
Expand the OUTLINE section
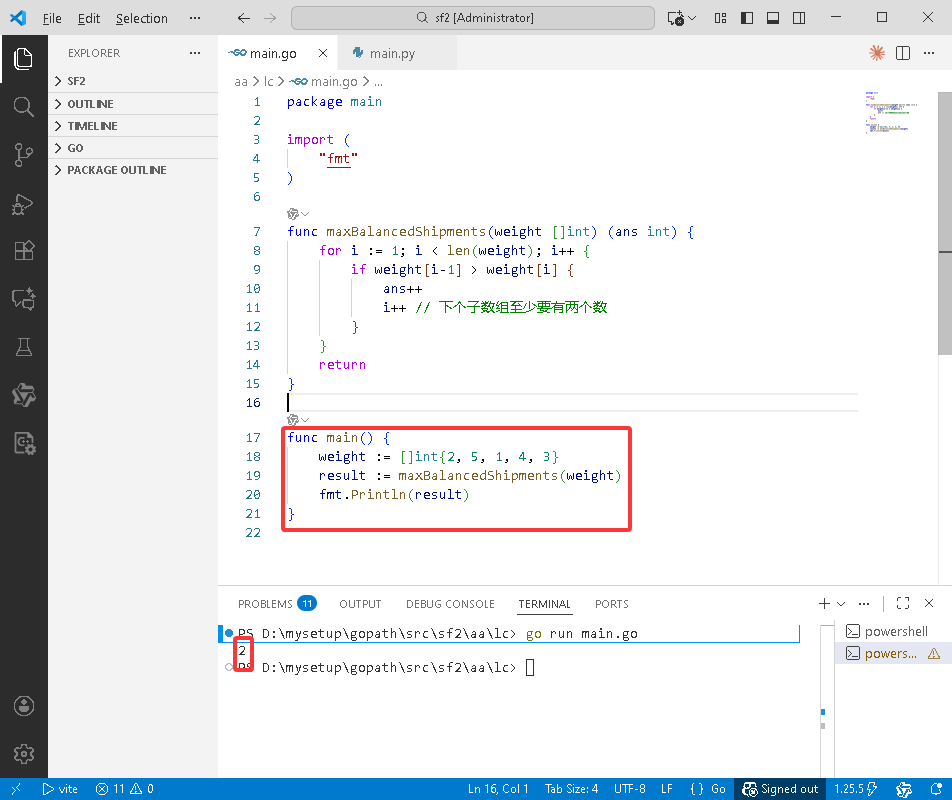[x=133, y=104]
